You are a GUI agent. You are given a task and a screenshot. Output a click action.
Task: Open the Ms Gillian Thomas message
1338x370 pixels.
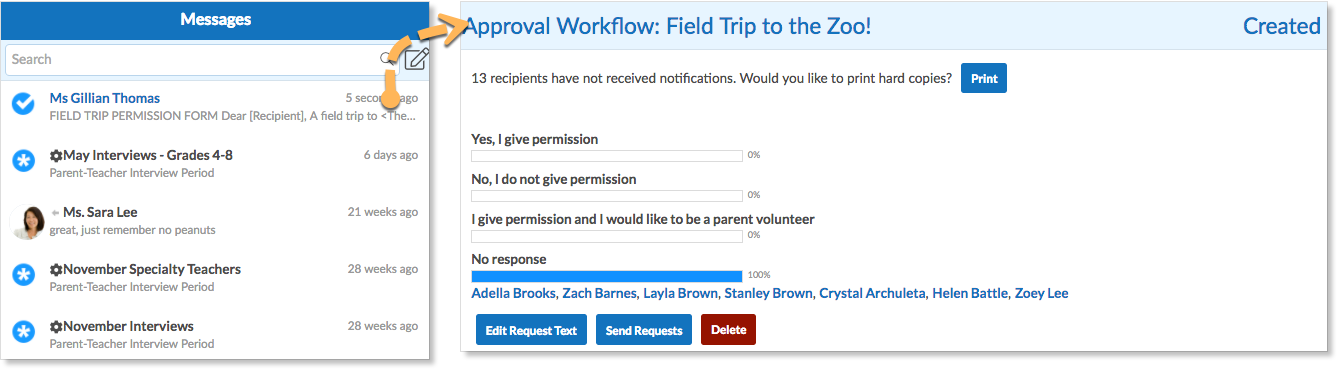215,106
